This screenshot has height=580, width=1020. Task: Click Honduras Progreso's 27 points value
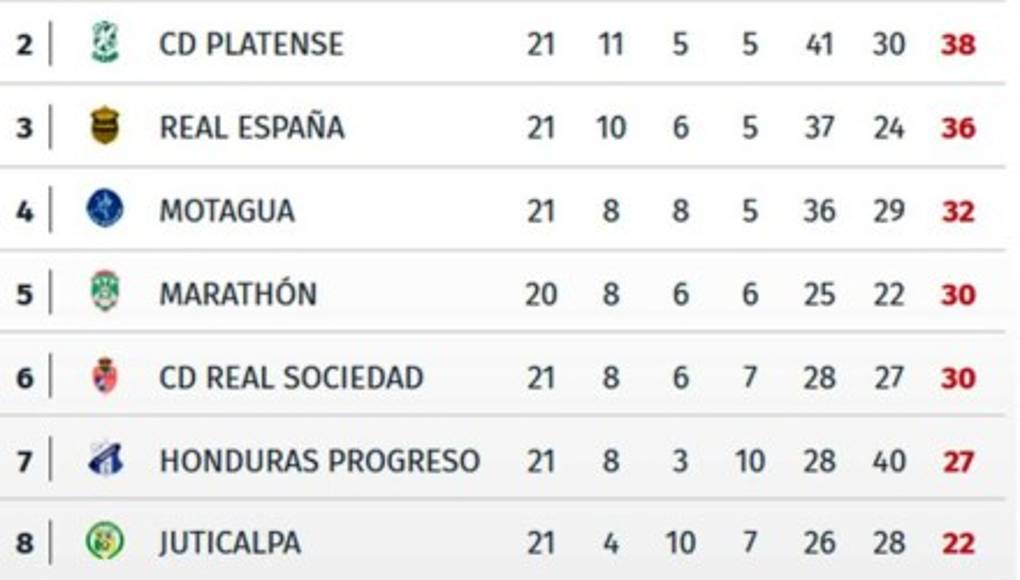tap(957, 461)
